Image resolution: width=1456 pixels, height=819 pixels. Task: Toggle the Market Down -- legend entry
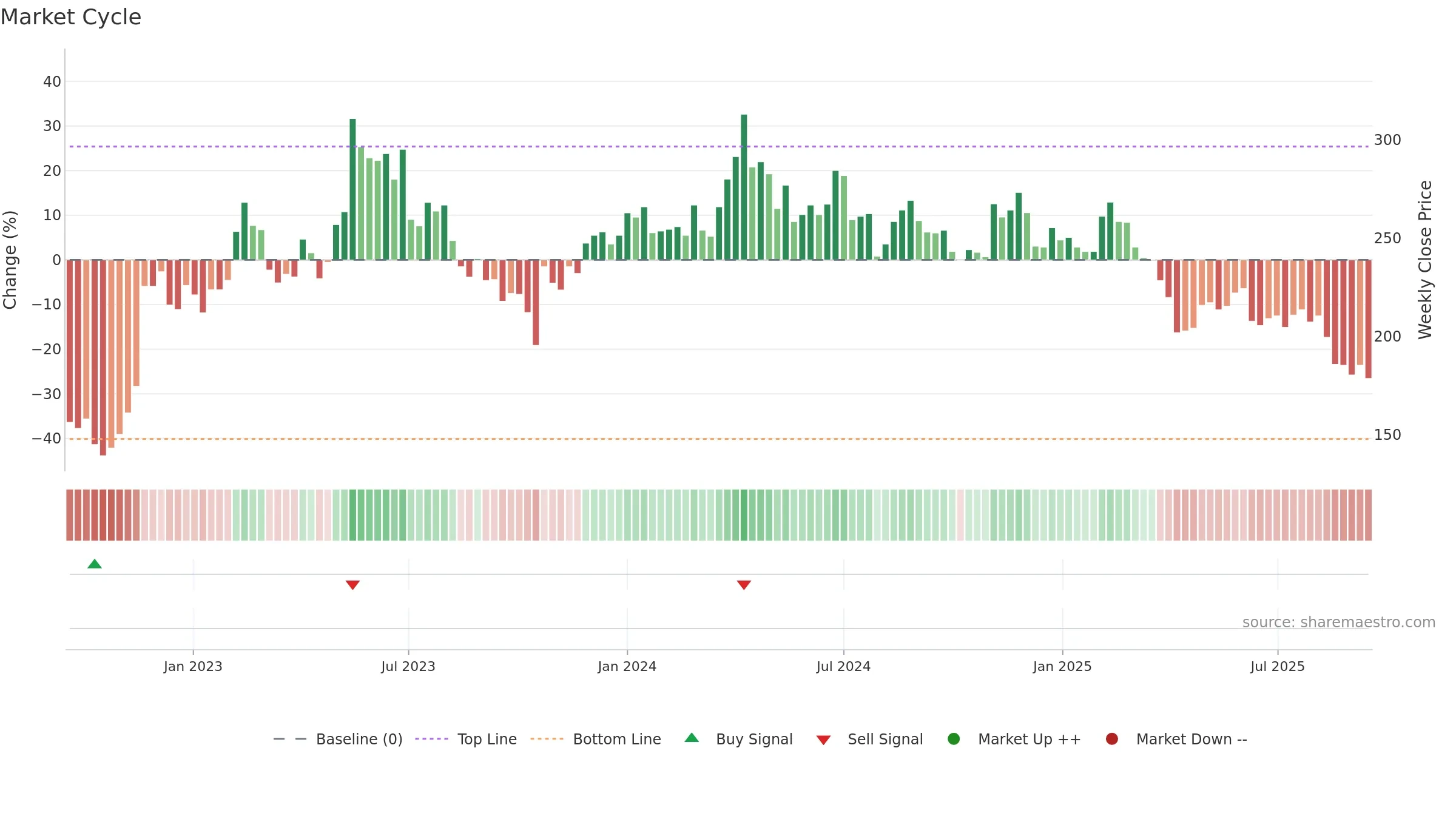pos(1176,739)
